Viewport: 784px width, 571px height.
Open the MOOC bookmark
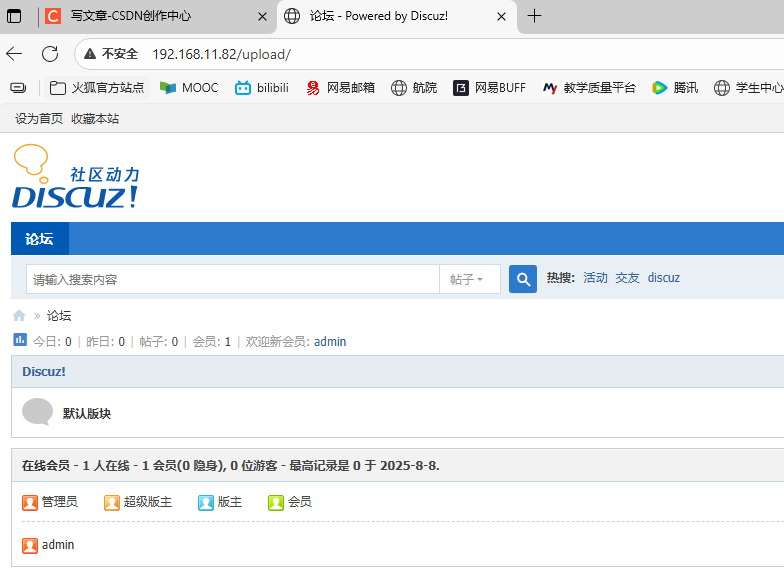click(x=188, y=88)
